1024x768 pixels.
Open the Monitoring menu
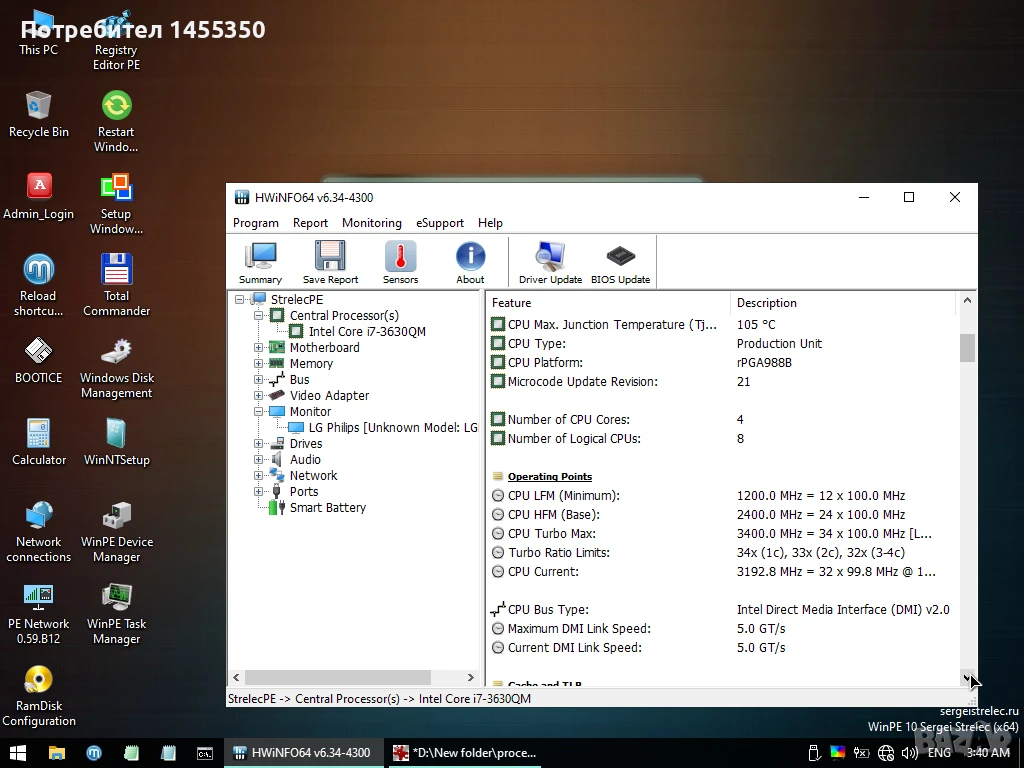tap(372, 223)
